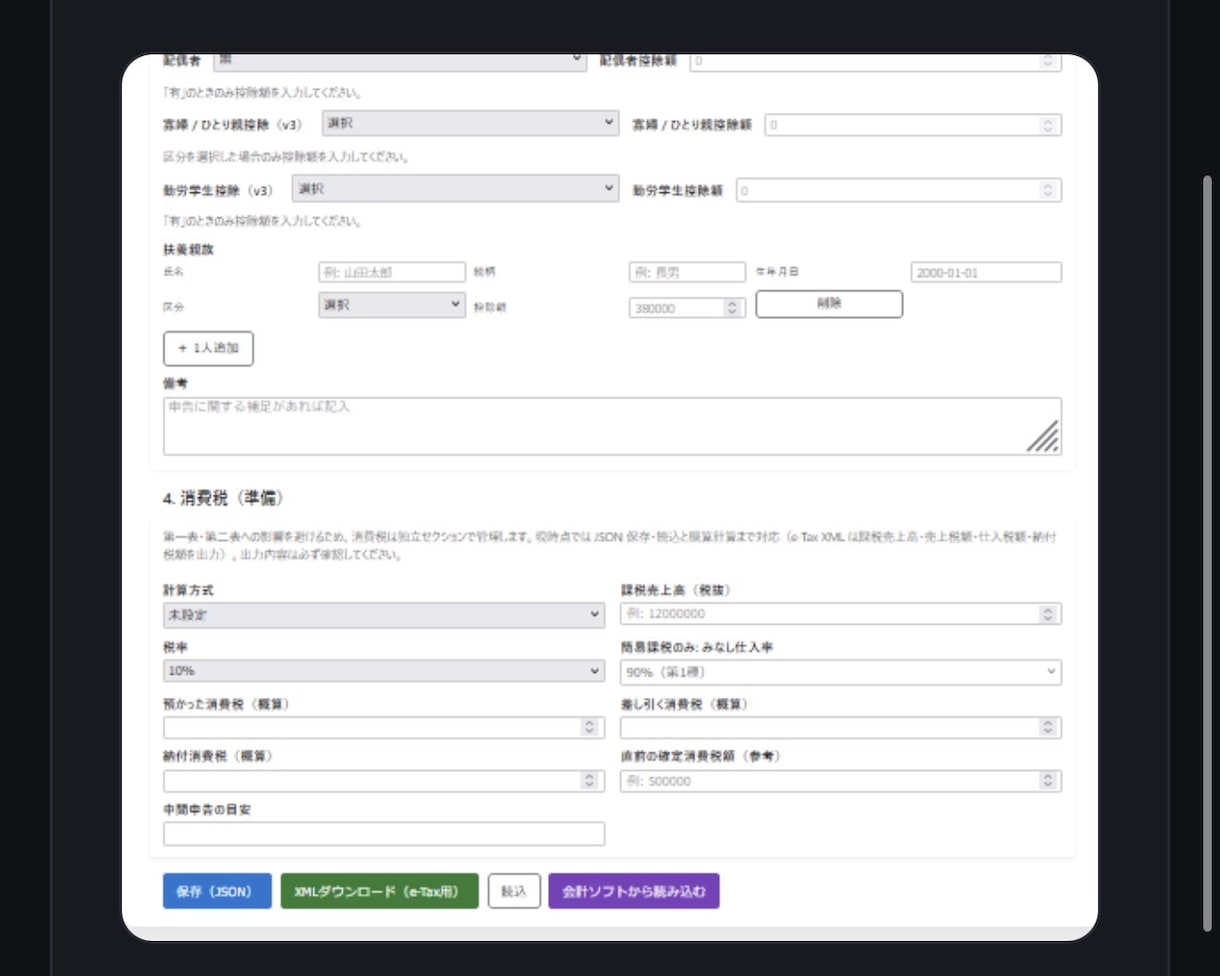Click the purple 会計ソフトから読み込む button
The width and height of the screenshot is (1220, 976).
click(634, 891)
